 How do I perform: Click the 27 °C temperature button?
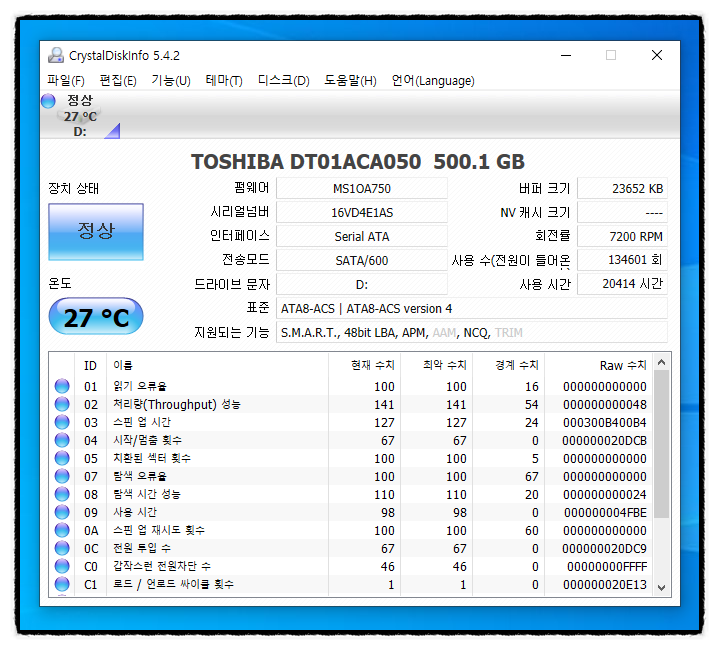click(x=96, y=317)
